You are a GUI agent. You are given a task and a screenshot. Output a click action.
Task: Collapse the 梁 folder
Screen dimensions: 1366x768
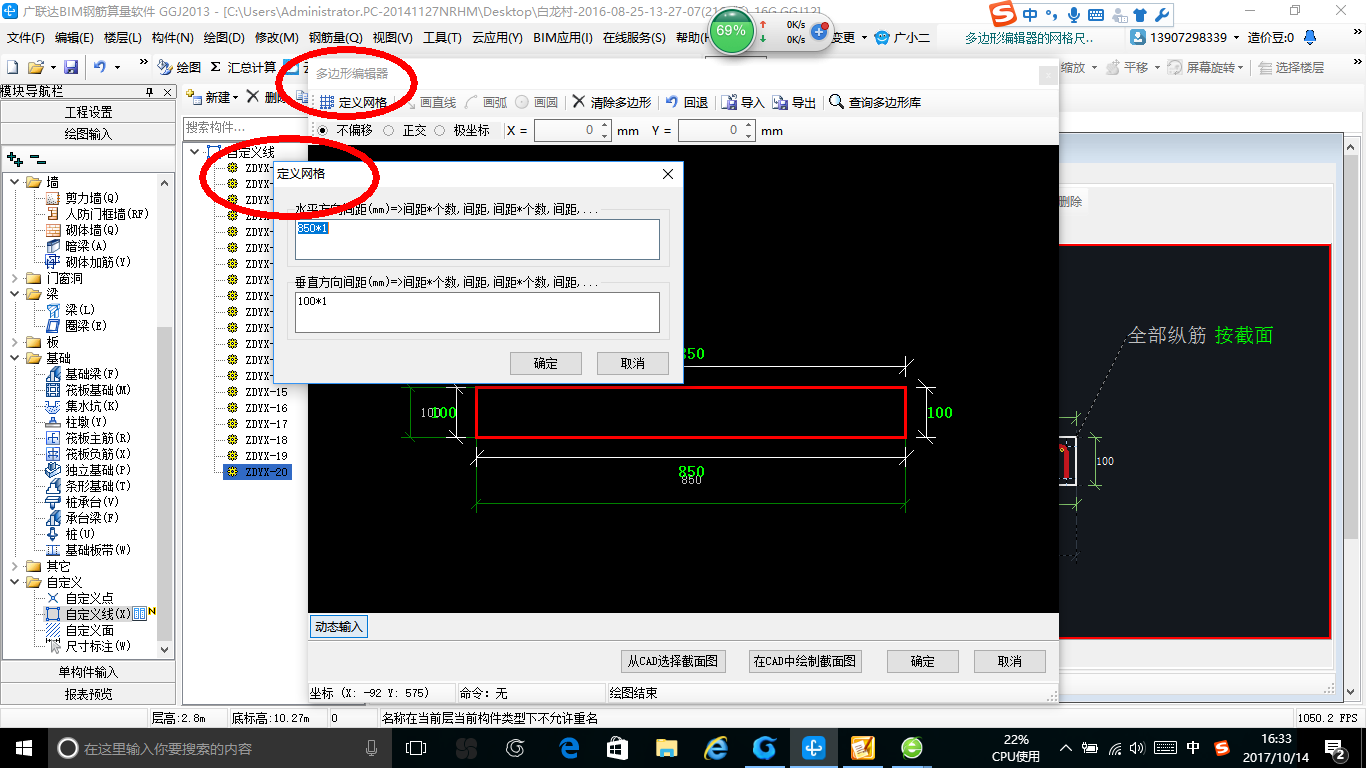[15, 294]
